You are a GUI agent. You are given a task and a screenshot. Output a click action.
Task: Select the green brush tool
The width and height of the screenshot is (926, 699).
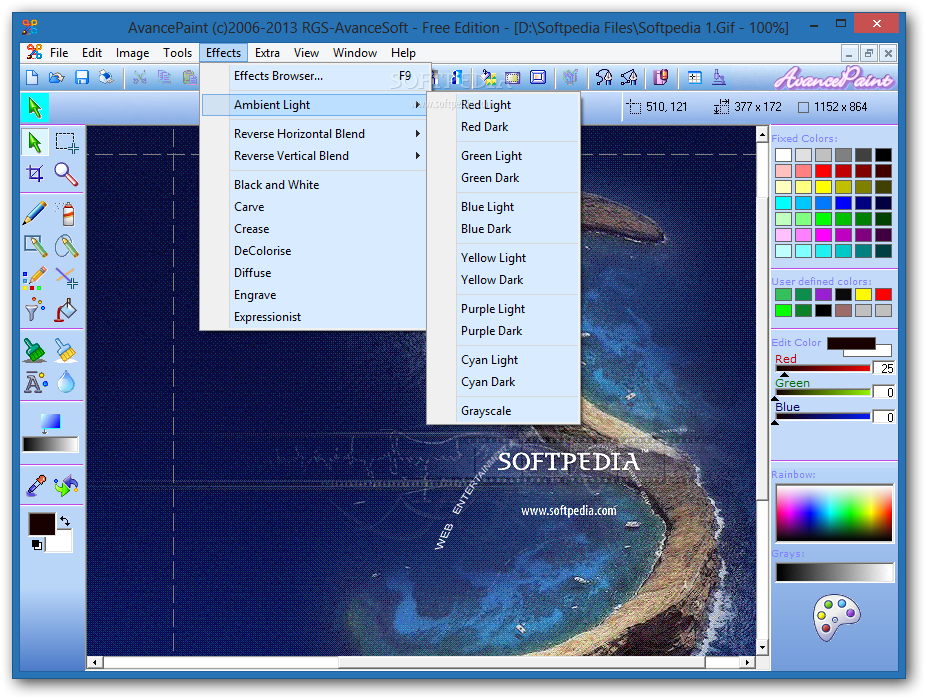pos(35,350)
